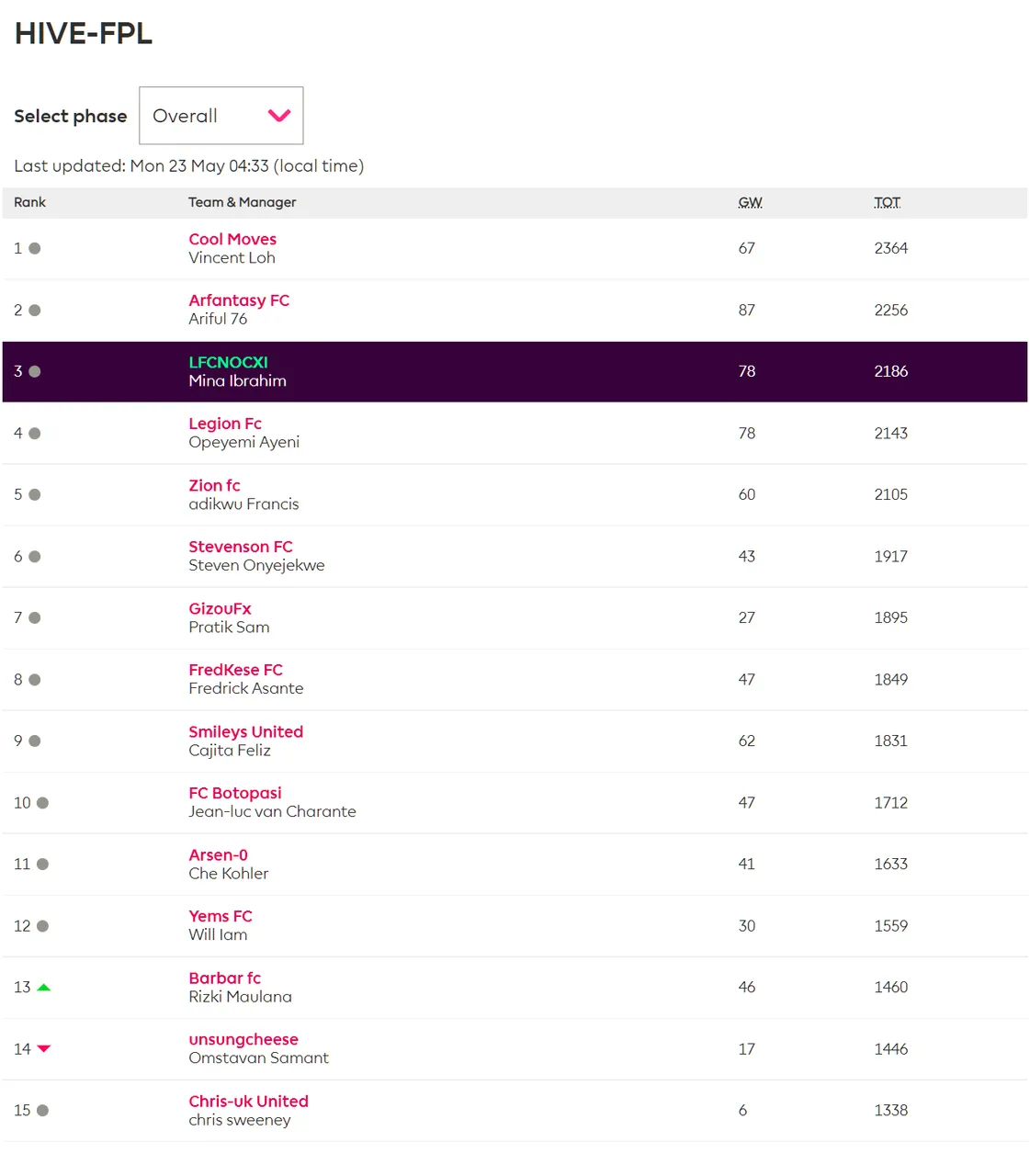Viewport: 1030px width, 1176px height.
Task: Click grey status dot at rank 15
Action: coord(42,1110)
